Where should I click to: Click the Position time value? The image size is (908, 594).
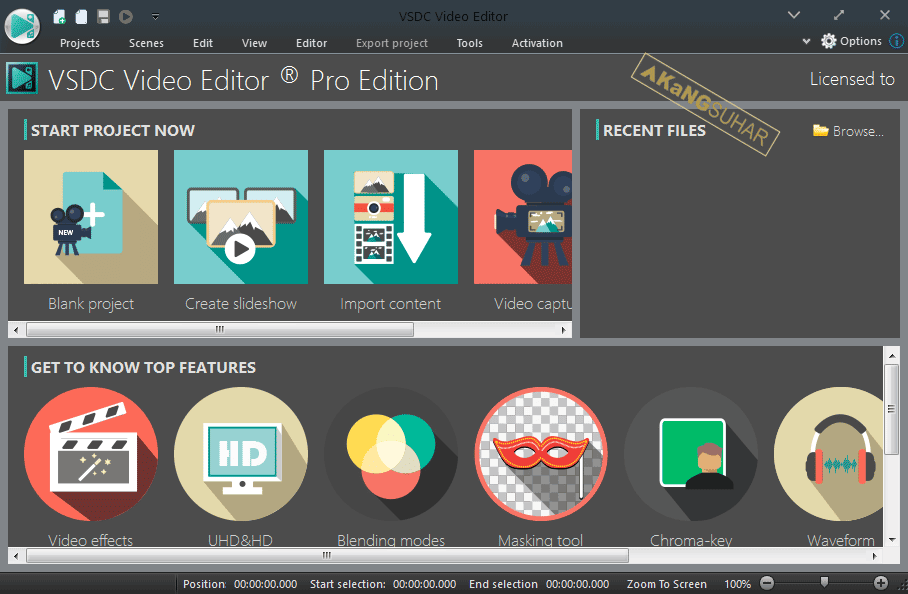pyautogui.click(x=265, y=584)
